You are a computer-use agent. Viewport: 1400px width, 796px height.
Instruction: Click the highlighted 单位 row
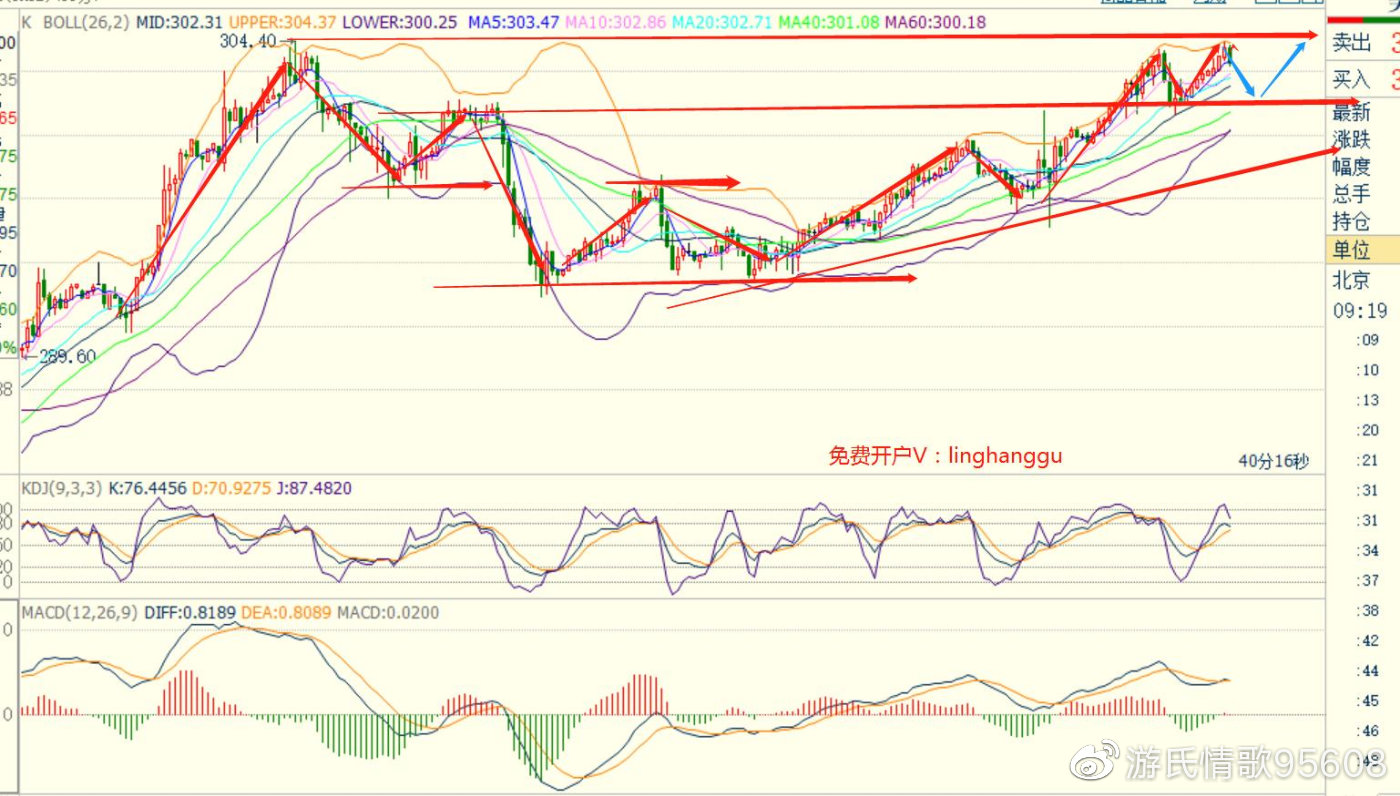point(1363,249)
